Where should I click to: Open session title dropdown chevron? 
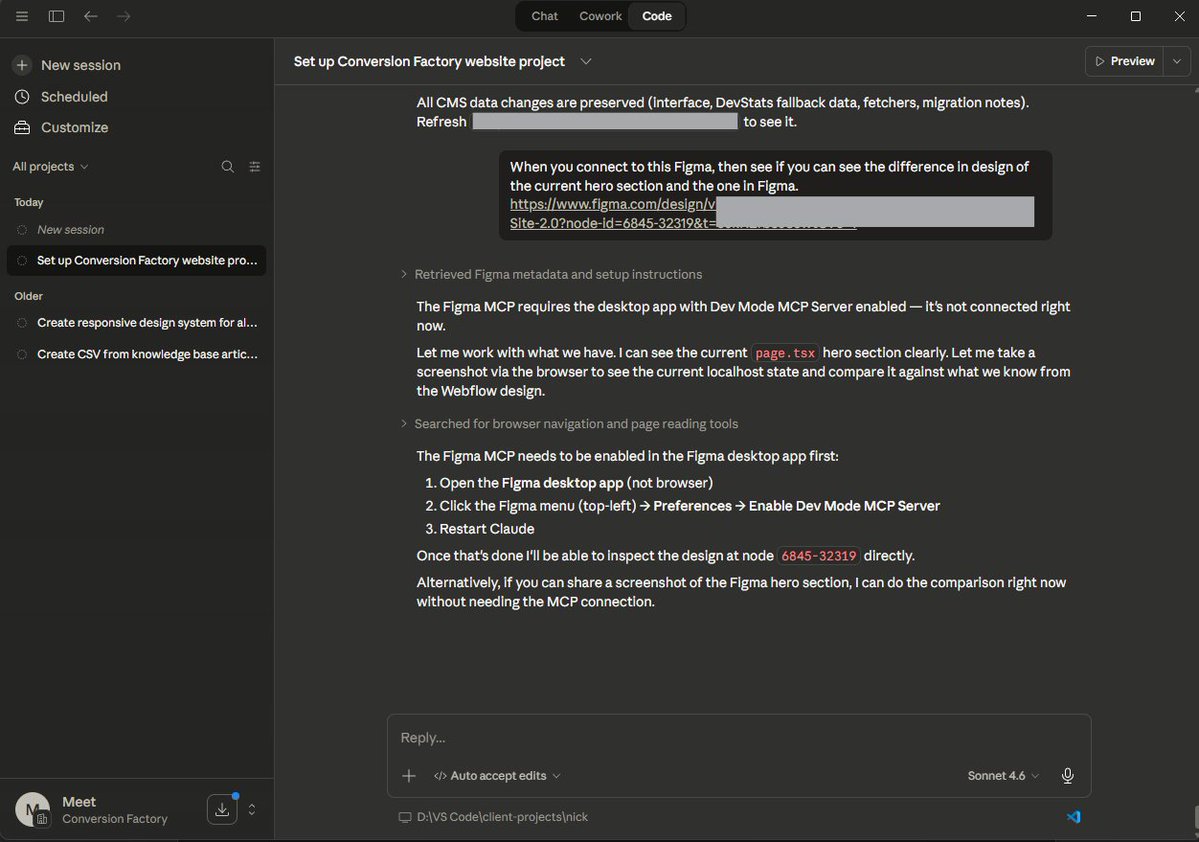(586, 61)
